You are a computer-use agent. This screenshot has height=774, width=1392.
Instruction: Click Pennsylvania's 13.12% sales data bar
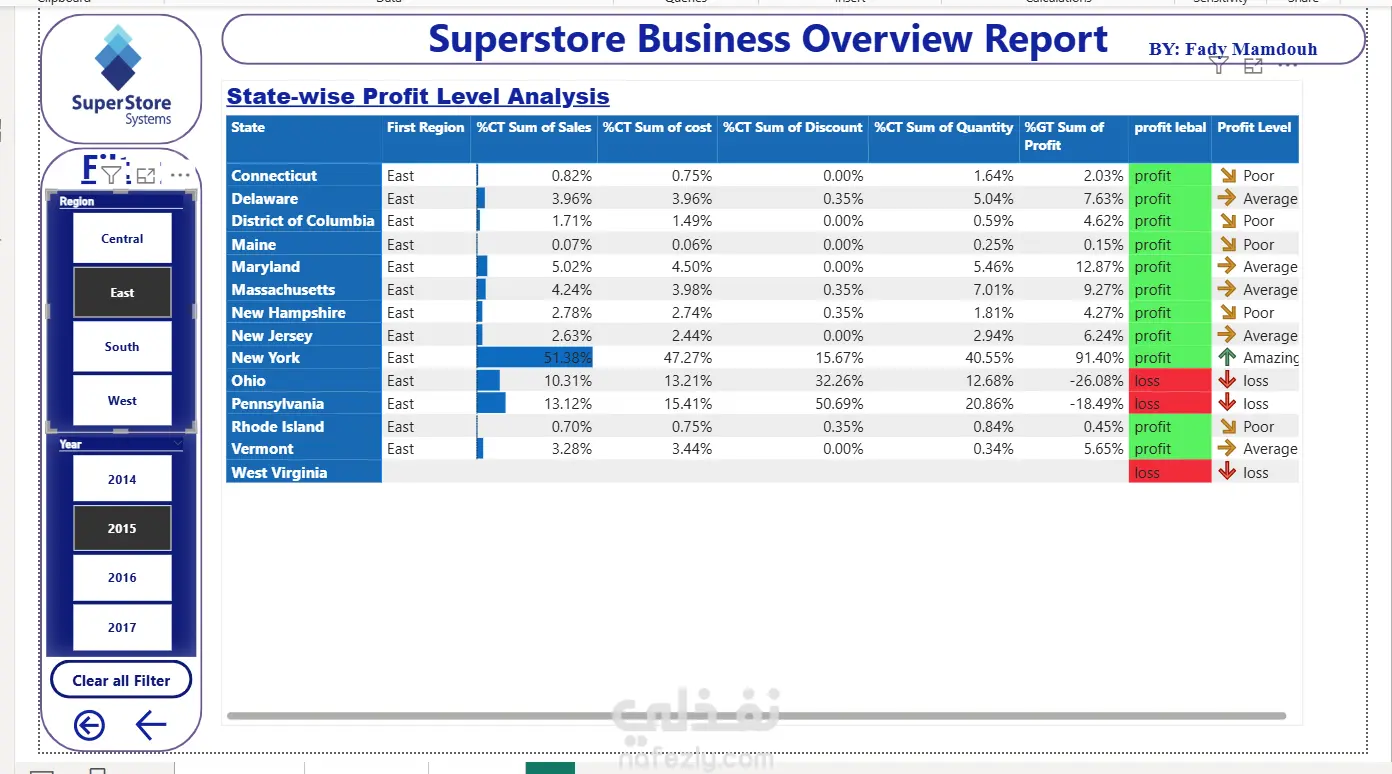coord(491,403)
